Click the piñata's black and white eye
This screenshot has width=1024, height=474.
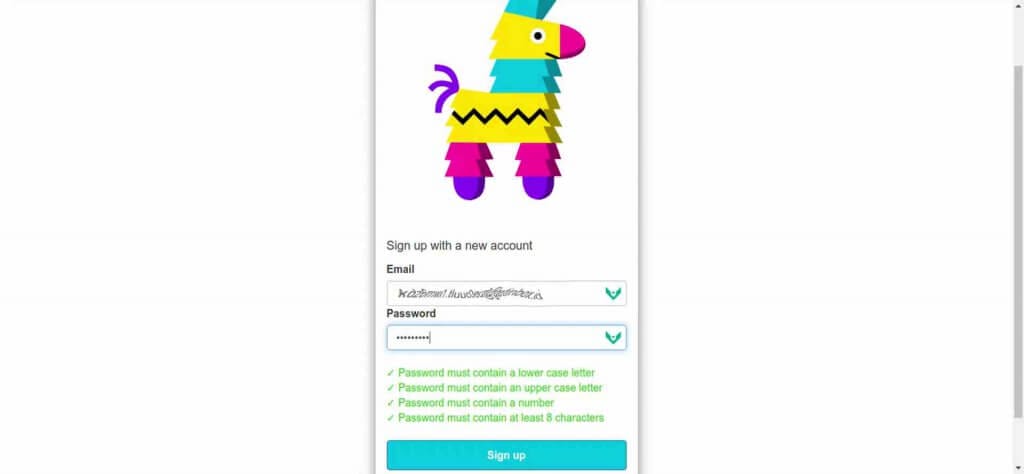[537, 36]
